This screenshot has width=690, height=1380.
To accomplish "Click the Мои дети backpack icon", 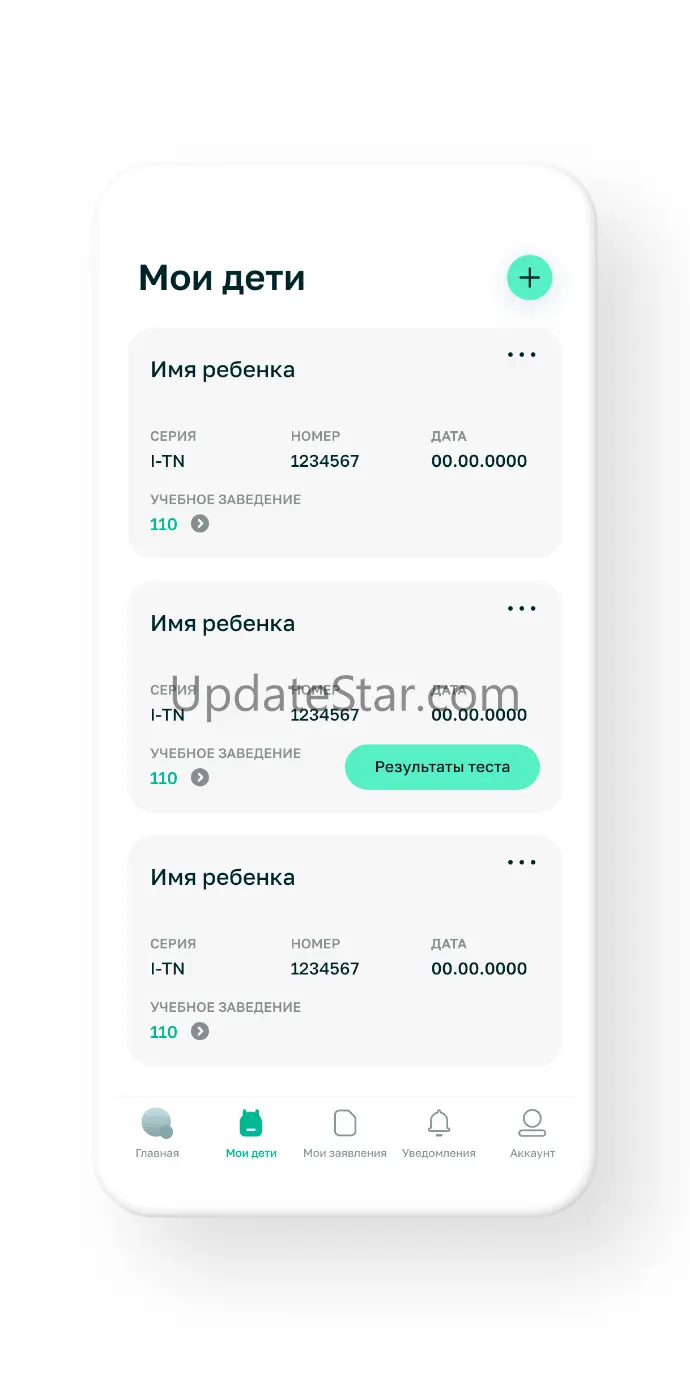I will pyautogui.click(x=251, y=1123).
